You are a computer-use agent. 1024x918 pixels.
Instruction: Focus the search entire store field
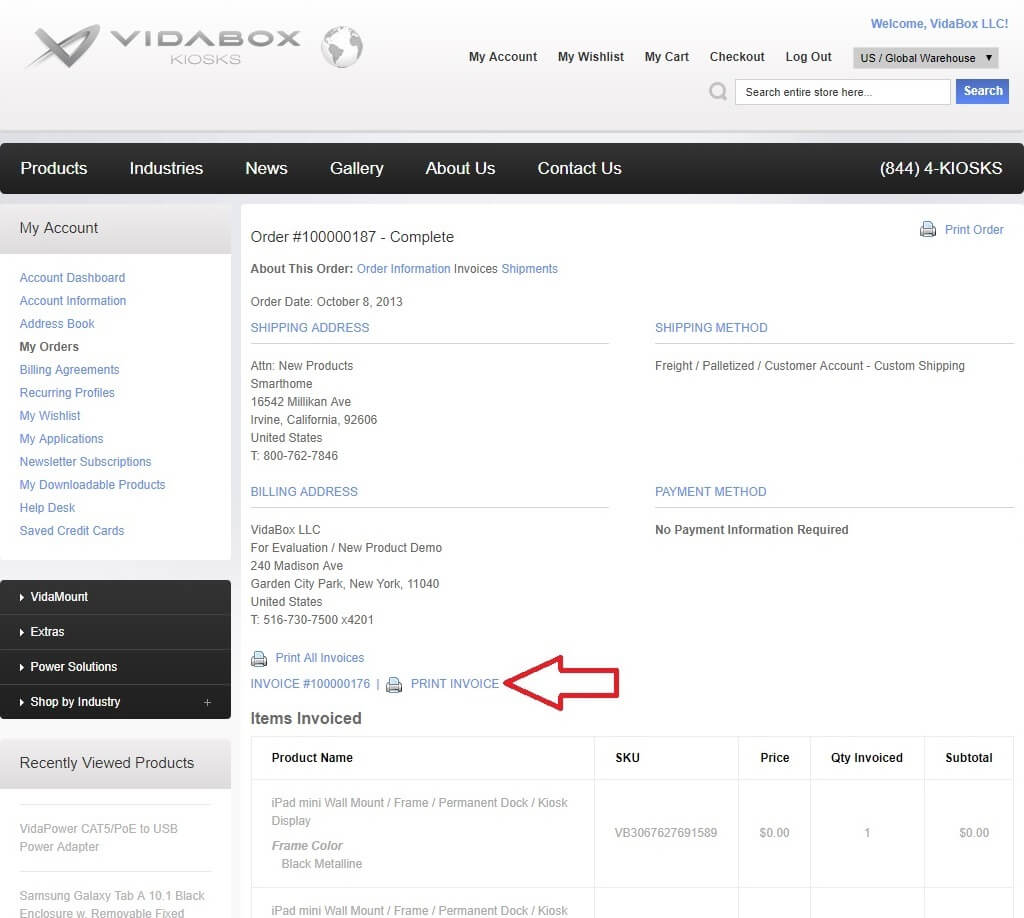pos(842,92)
